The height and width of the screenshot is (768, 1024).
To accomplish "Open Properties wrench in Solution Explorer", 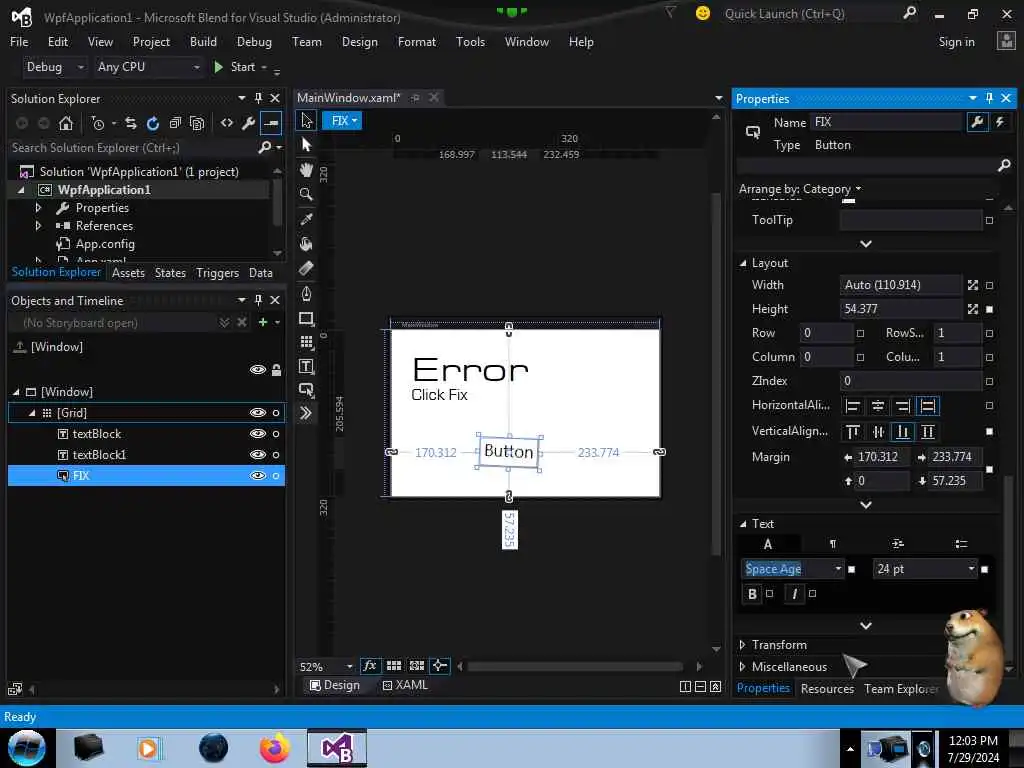I will [248, 123].
